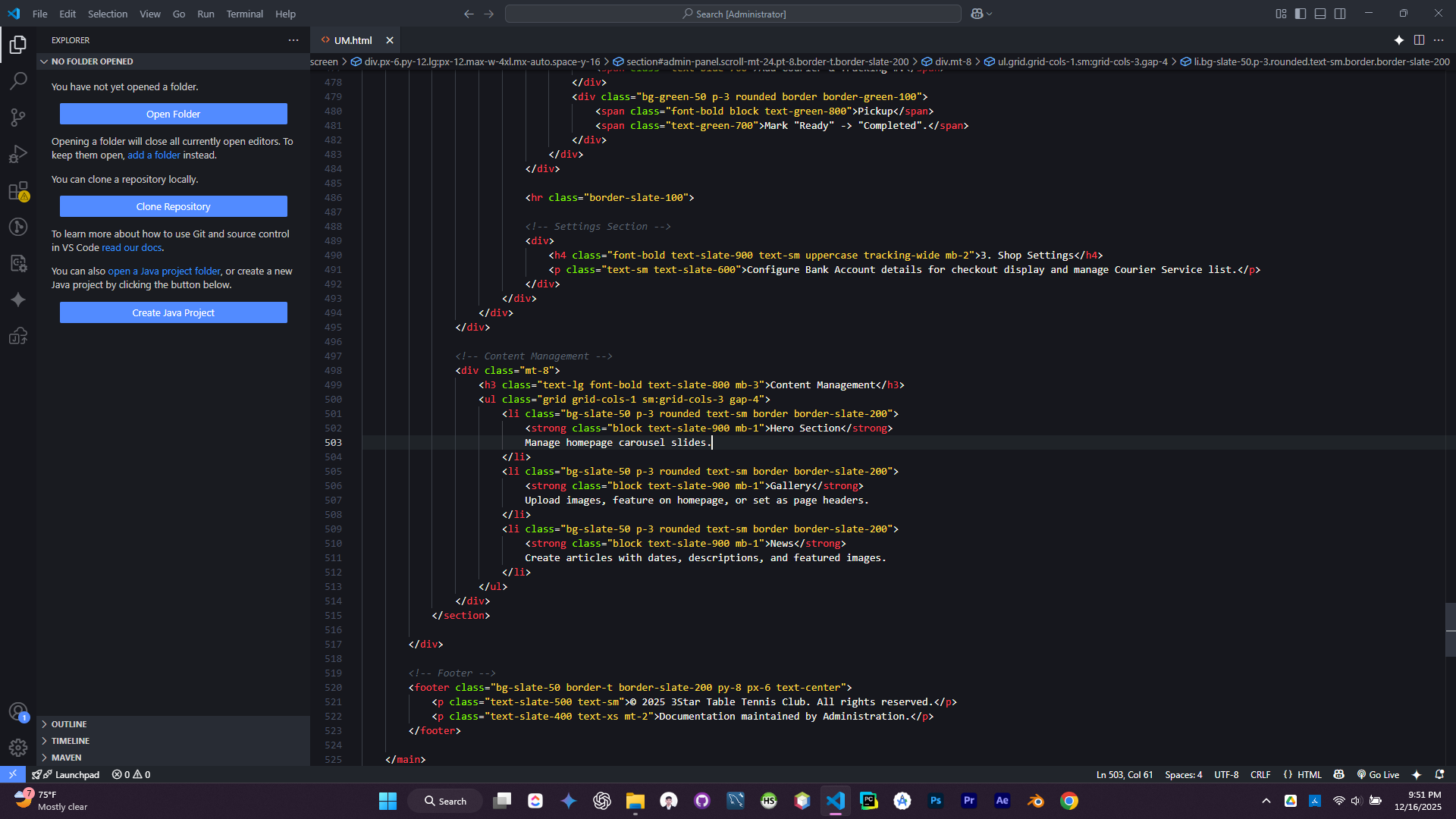This screenshot has height=819, width=1456.
Task: Split the editor to the right
Action: tap(1419, 40)
